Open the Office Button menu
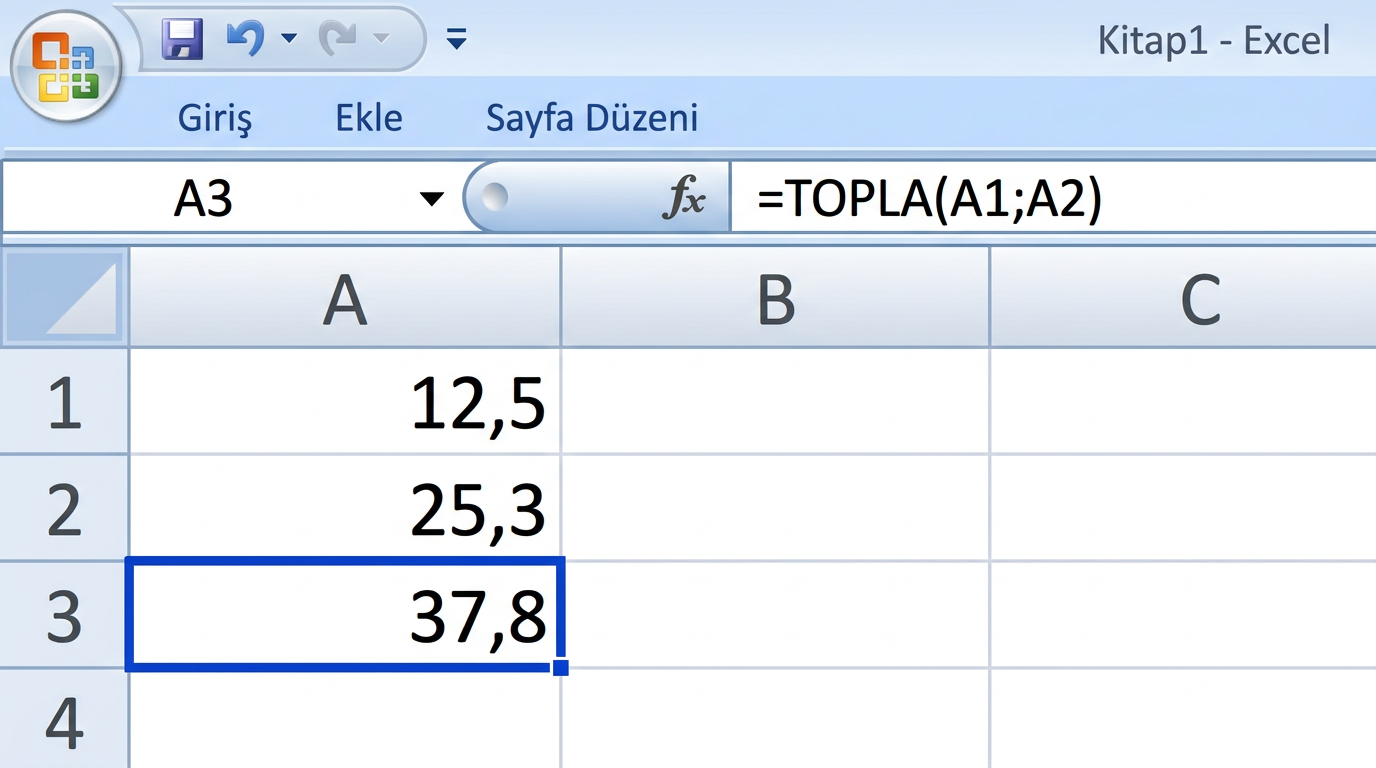Screen dimensions: 1376x768 coord(65,68)
